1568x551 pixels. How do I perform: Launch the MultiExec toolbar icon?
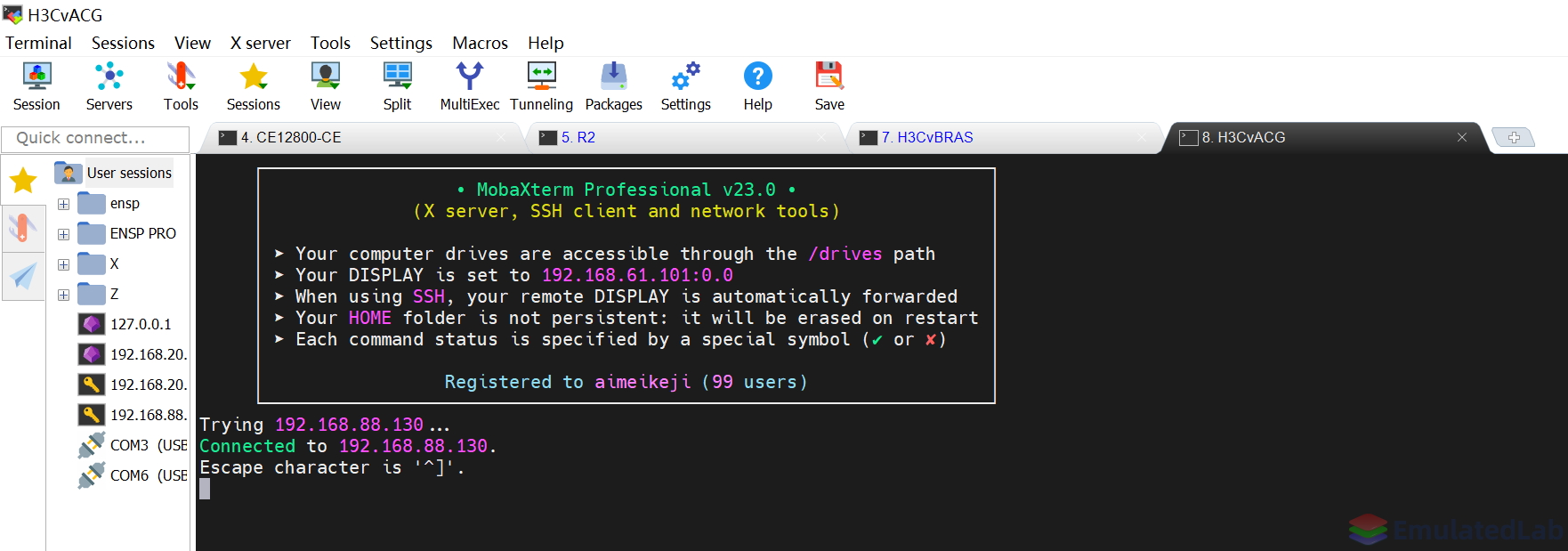[x=469, y=86]
